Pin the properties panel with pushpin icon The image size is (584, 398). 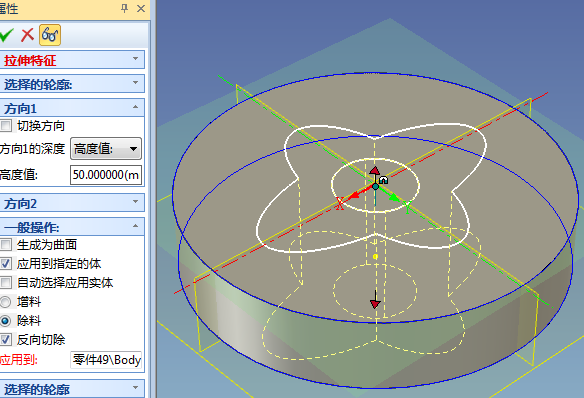pos(124,8)
